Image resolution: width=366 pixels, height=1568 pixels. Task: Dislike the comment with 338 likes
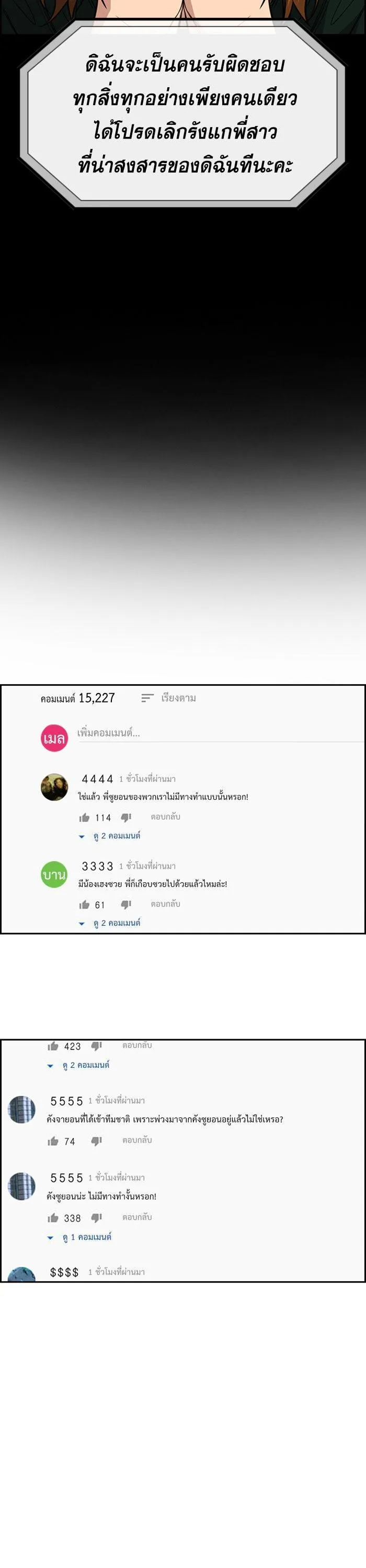point(96,1217)
